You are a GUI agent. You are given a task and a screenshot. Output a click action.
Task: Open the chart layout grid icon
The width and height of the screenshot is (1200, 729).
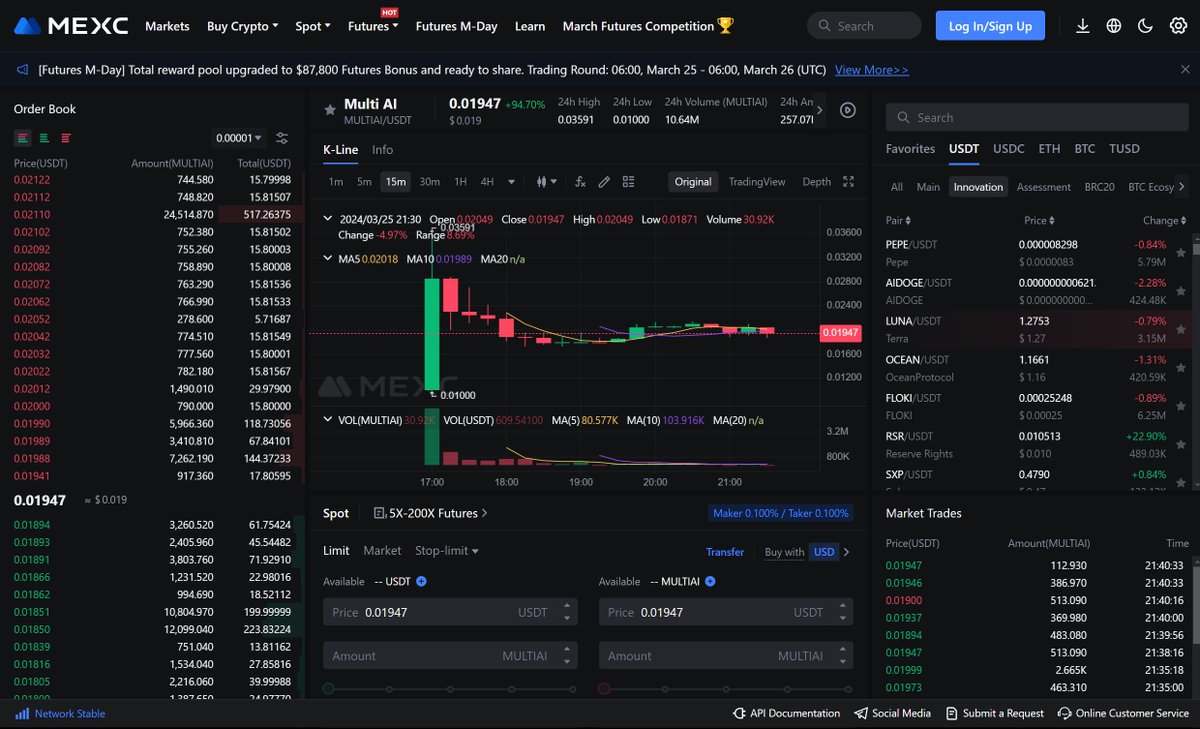point(628,182)
